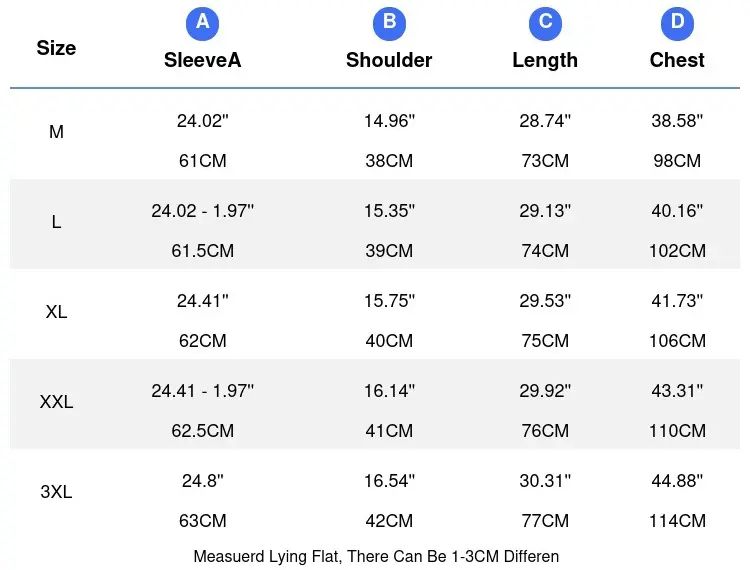Click the blue circle A icon
Image resolution: width=750 pixels, height=570 pixels.
coord(203,22)
